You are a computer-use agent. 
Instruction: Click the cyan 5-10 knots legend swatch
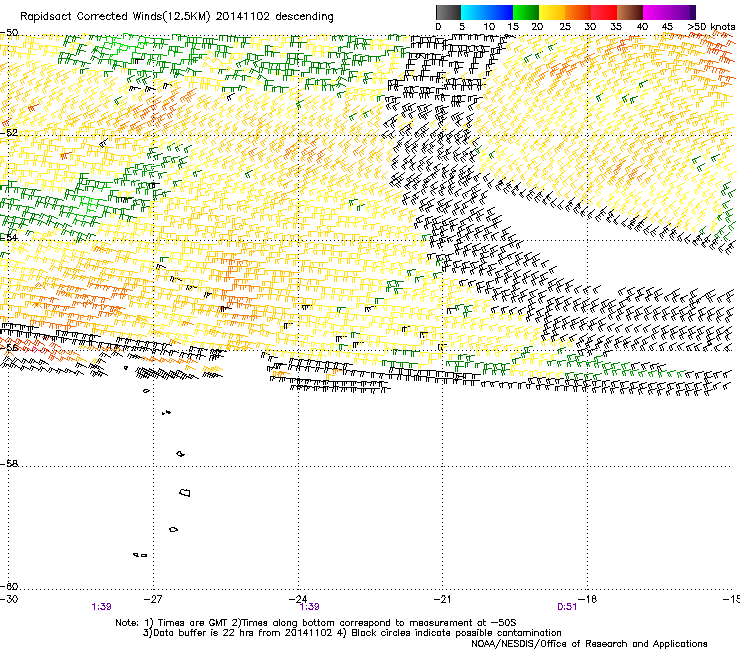coord(473,12)
